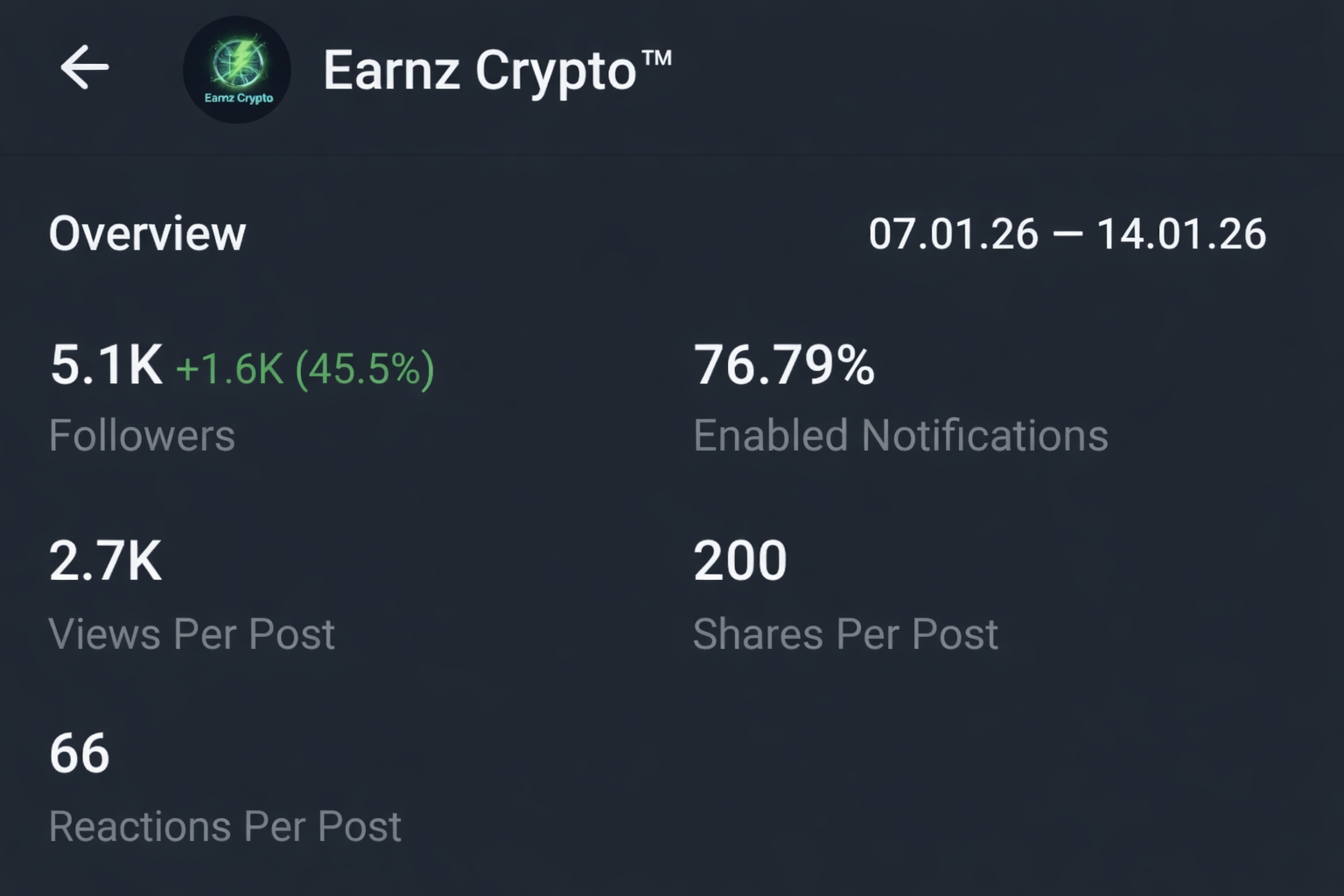Select the 5.1K Followers count

click(x=105, y=367)
